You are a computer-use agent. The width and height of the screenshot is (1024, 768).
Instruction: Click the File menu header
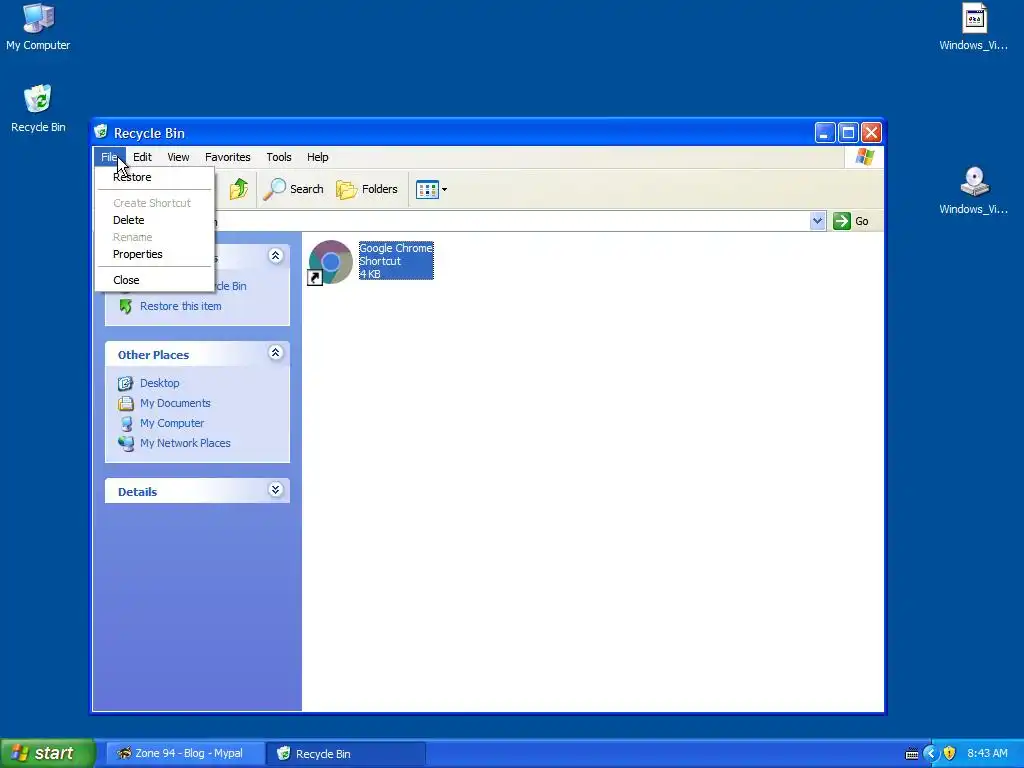click(x=109, y=157)
